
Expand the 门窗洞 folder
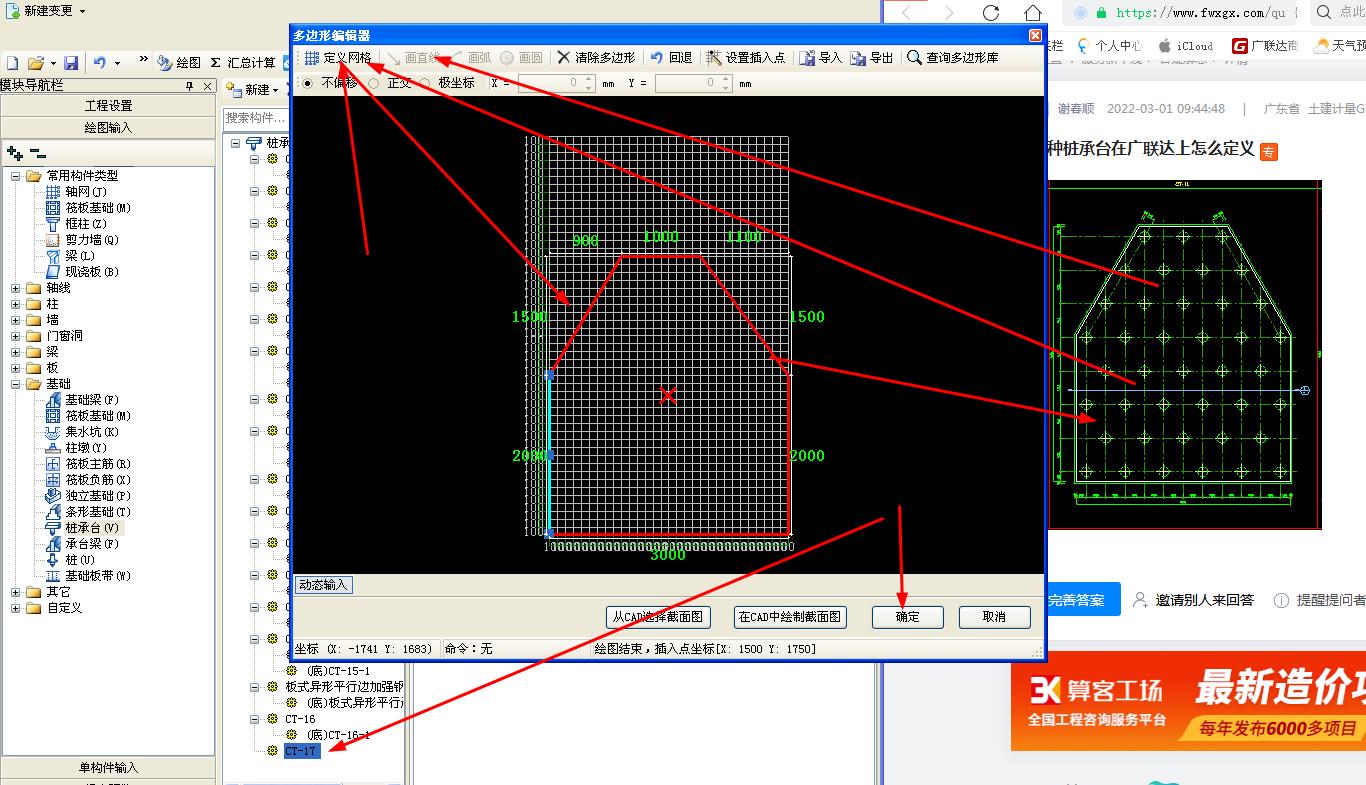(x=16, y=336)
